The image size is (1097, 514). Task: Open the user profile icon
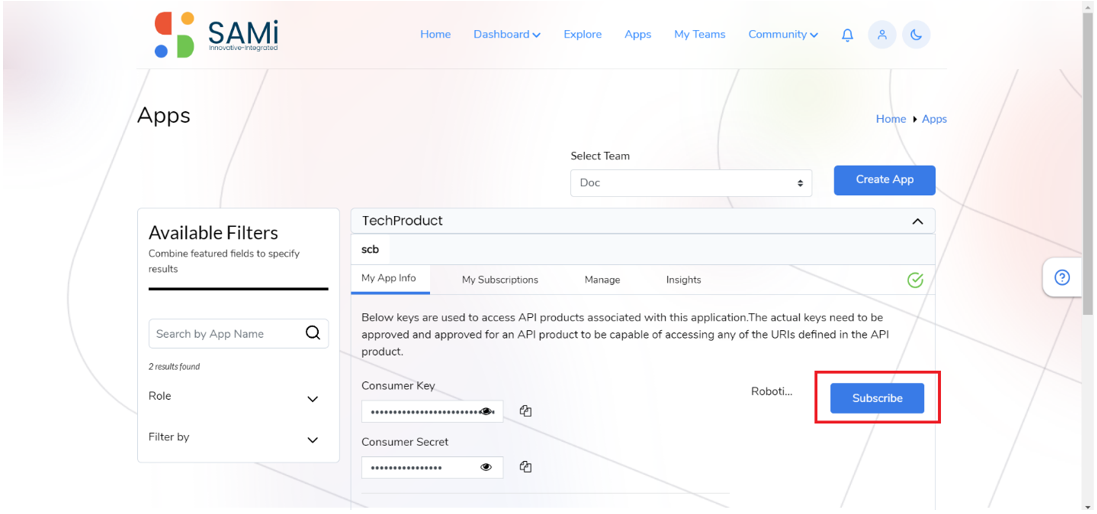[x=882, y=34]
